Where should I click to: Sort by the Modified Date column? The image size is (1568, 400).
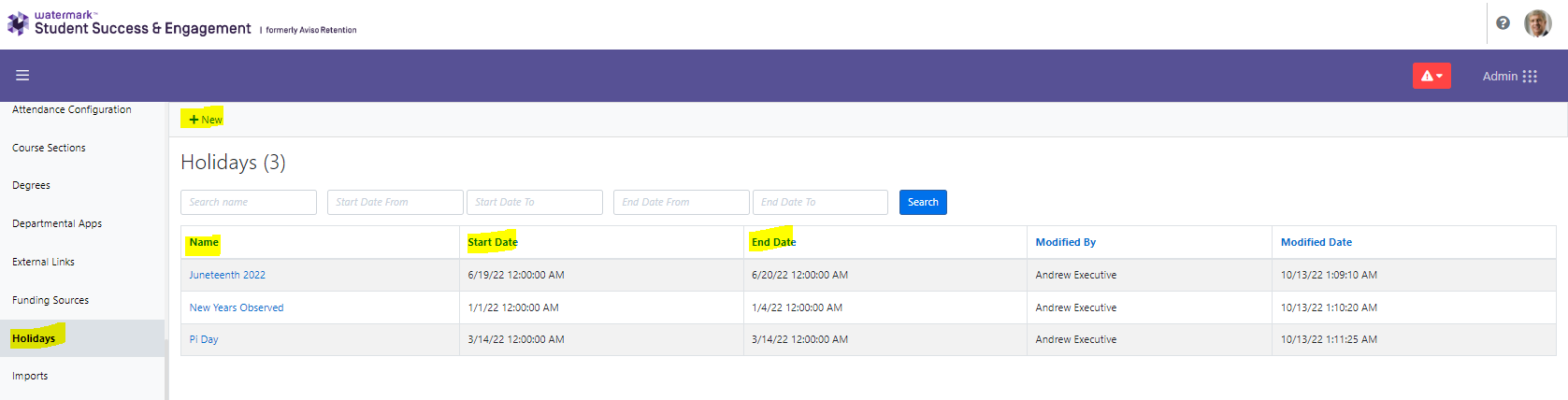[1316, 242]
